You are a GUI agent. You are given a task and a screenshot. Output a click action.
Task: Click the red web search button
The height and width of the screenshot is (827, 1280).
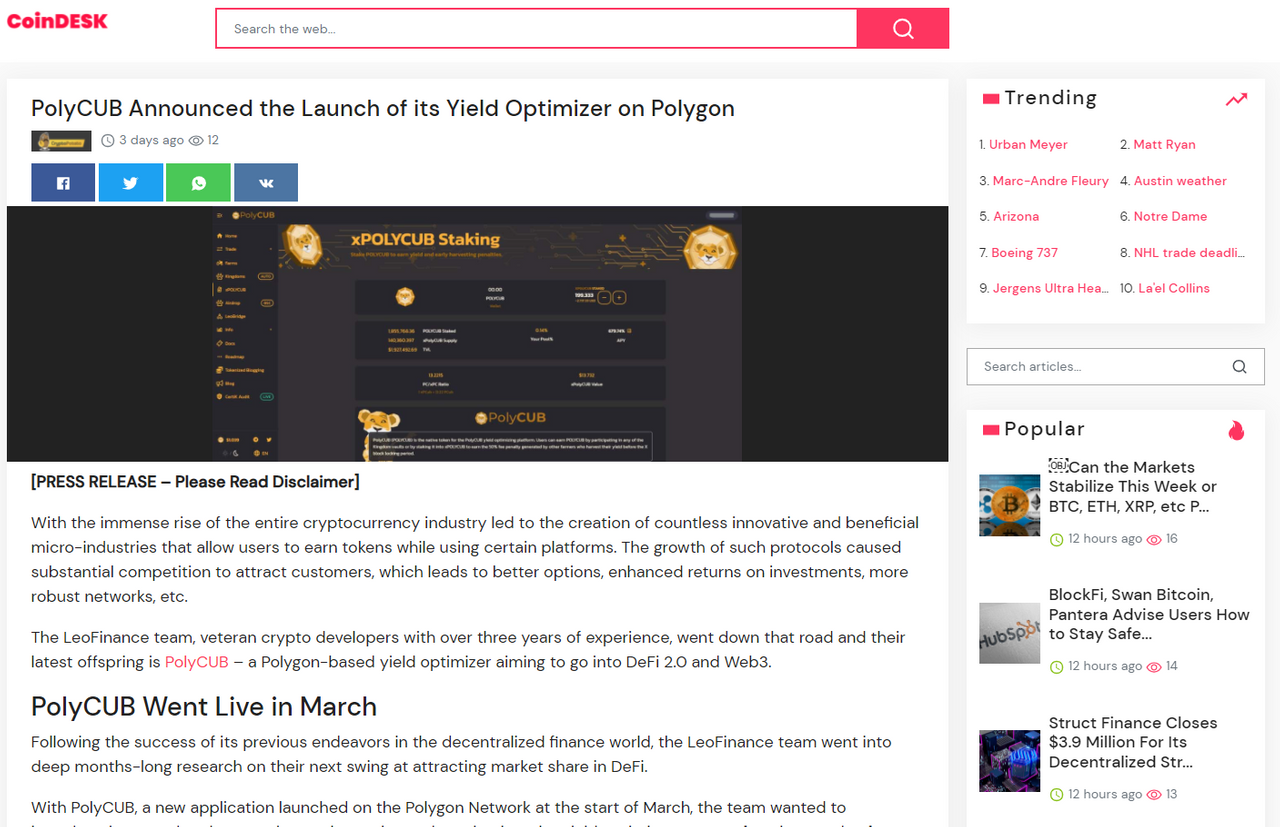[903, 29]
